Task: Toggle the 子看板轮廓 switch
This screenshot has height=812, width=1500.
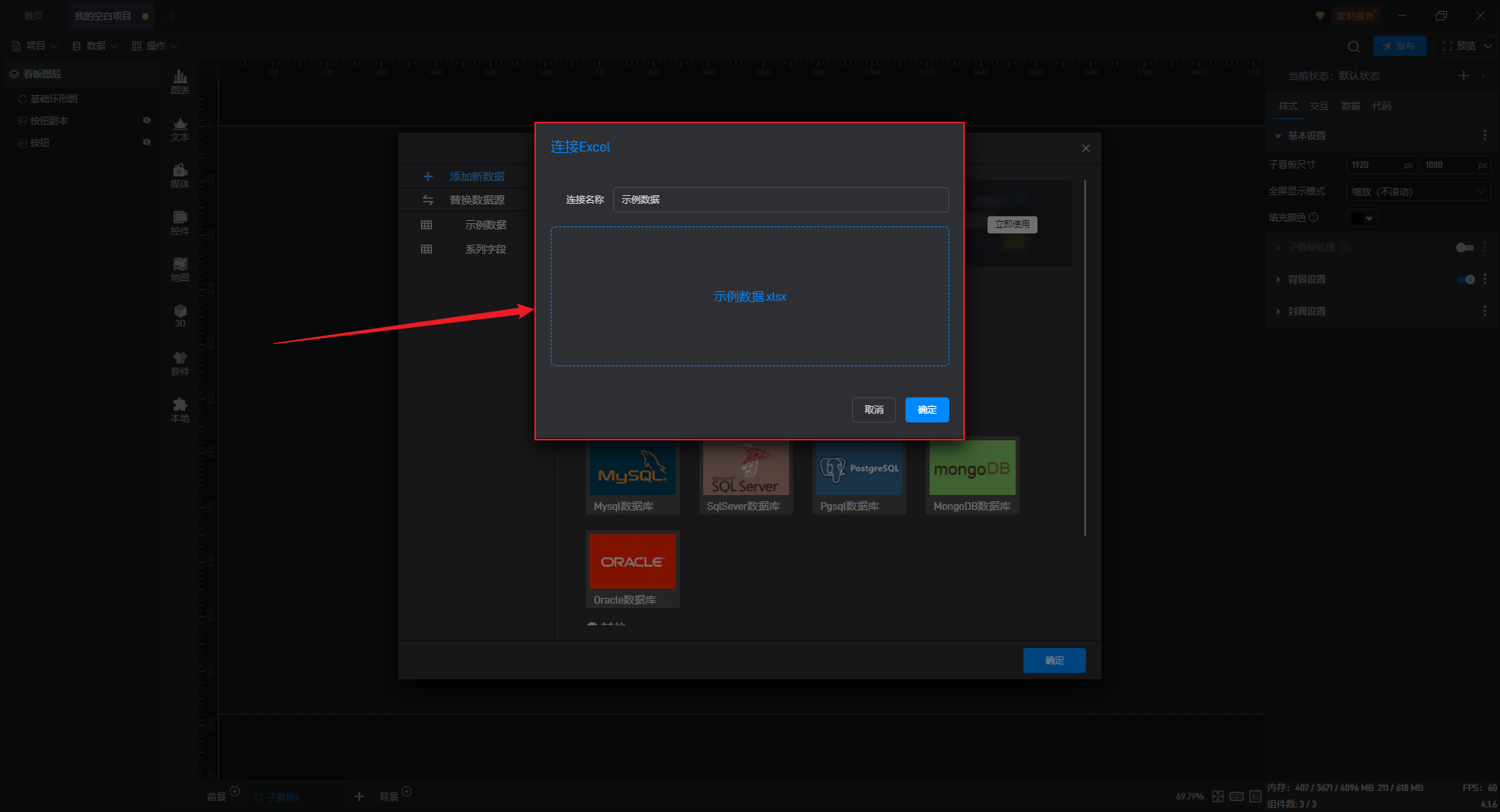Action: pos(1465,248)
